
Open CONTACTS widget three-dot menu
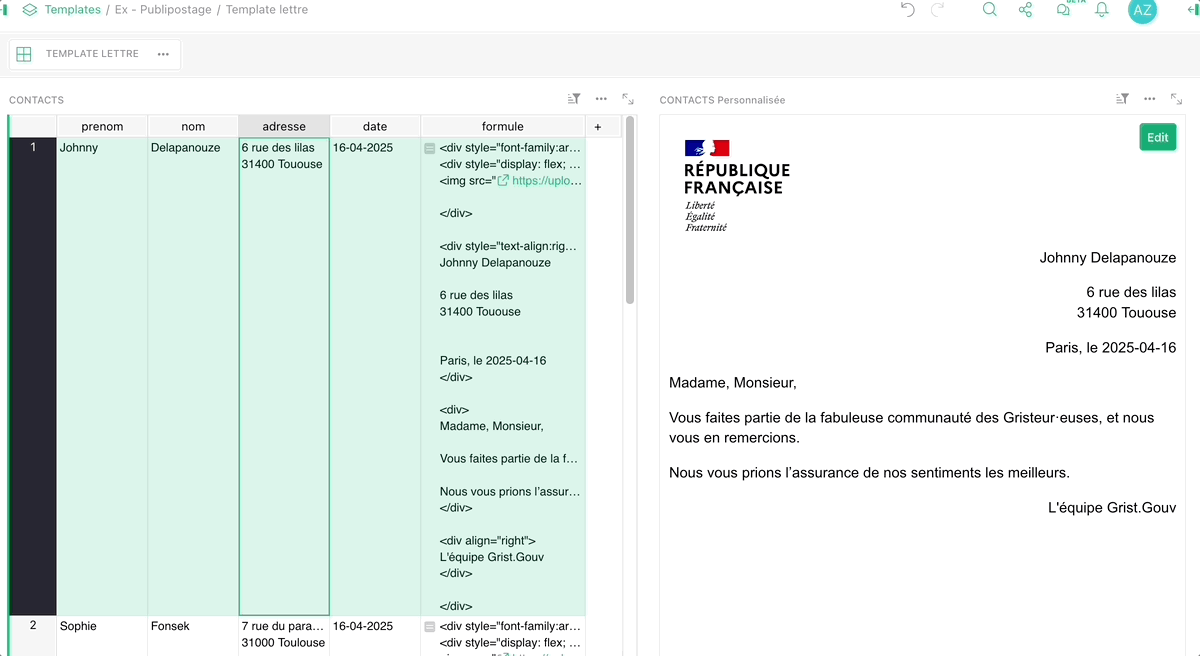coord(601,99)
